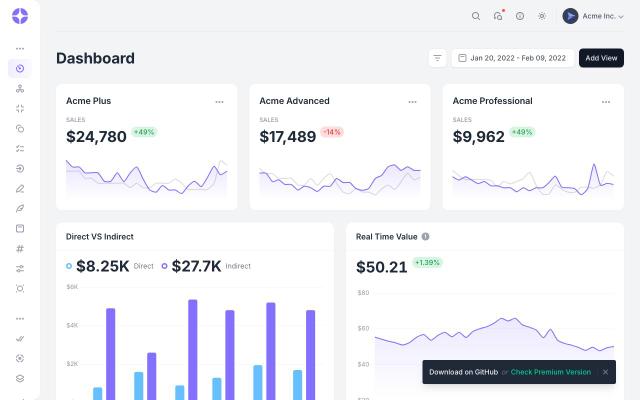The height and width of the screenshot is (400, 640).
Task: Toggle the light/dark theme sun icon
Action: (542, 16)
